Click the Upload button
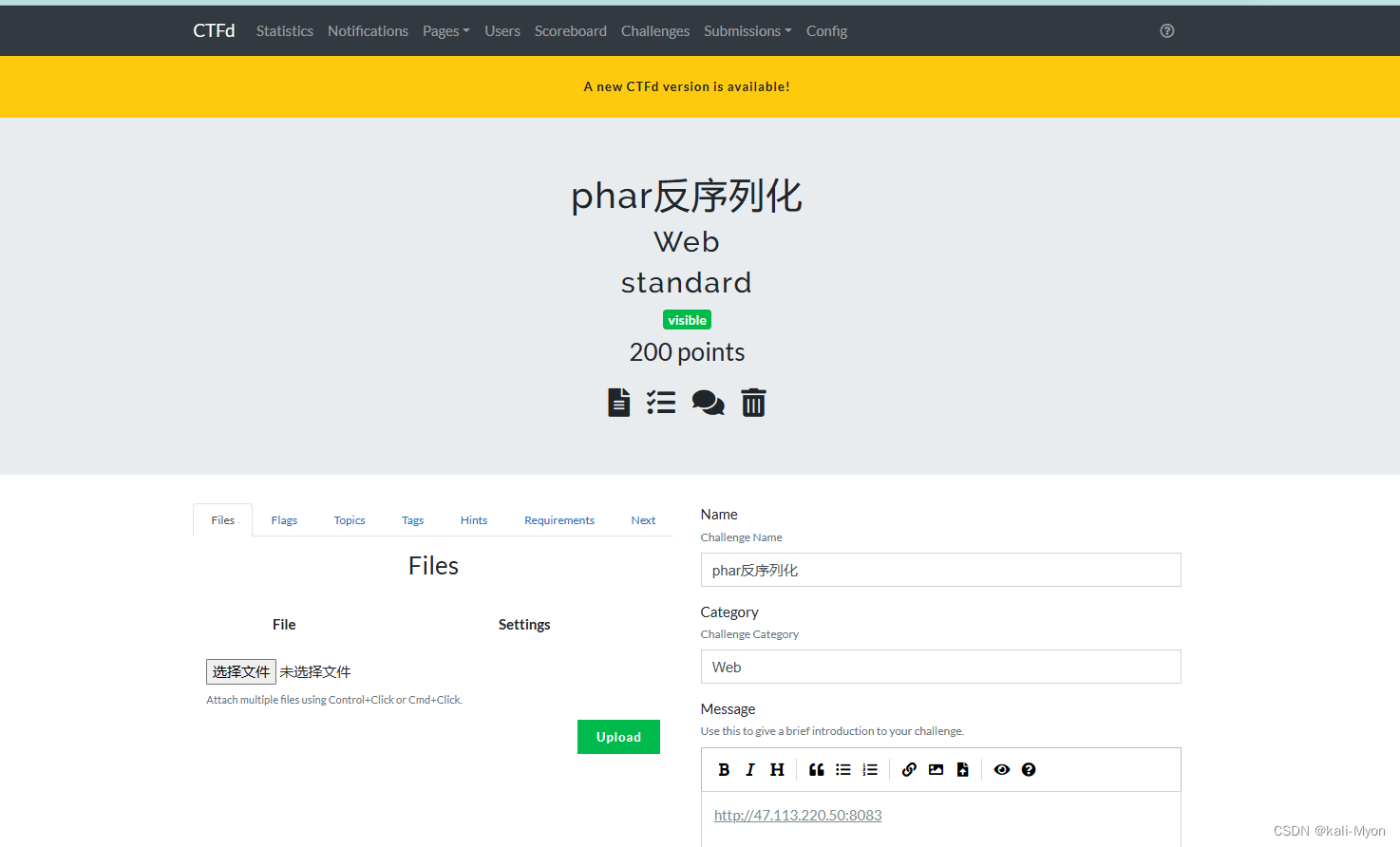 618,737
